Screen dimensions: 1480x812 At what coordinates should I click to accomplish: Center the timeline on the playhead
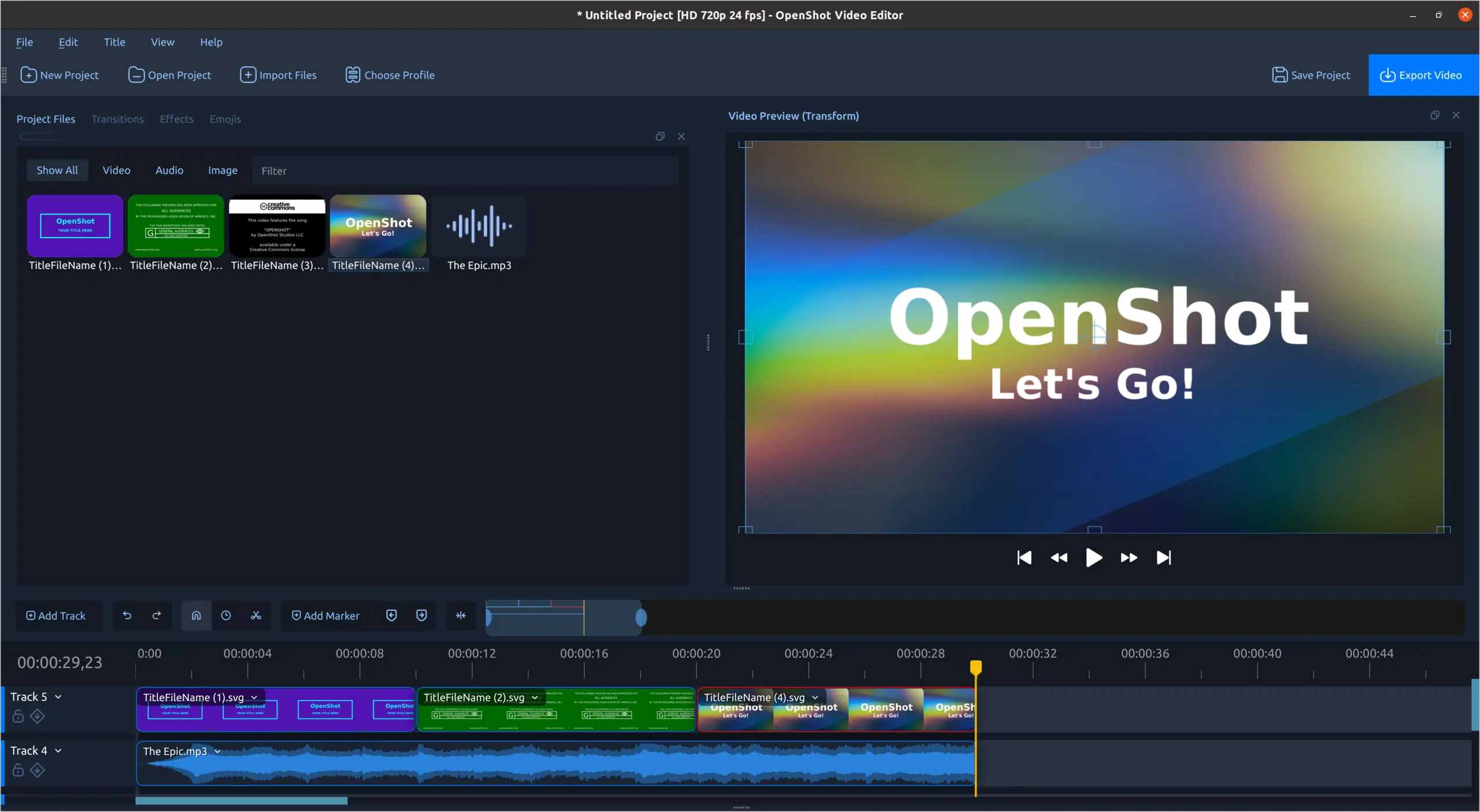click(x=461, y=616)
